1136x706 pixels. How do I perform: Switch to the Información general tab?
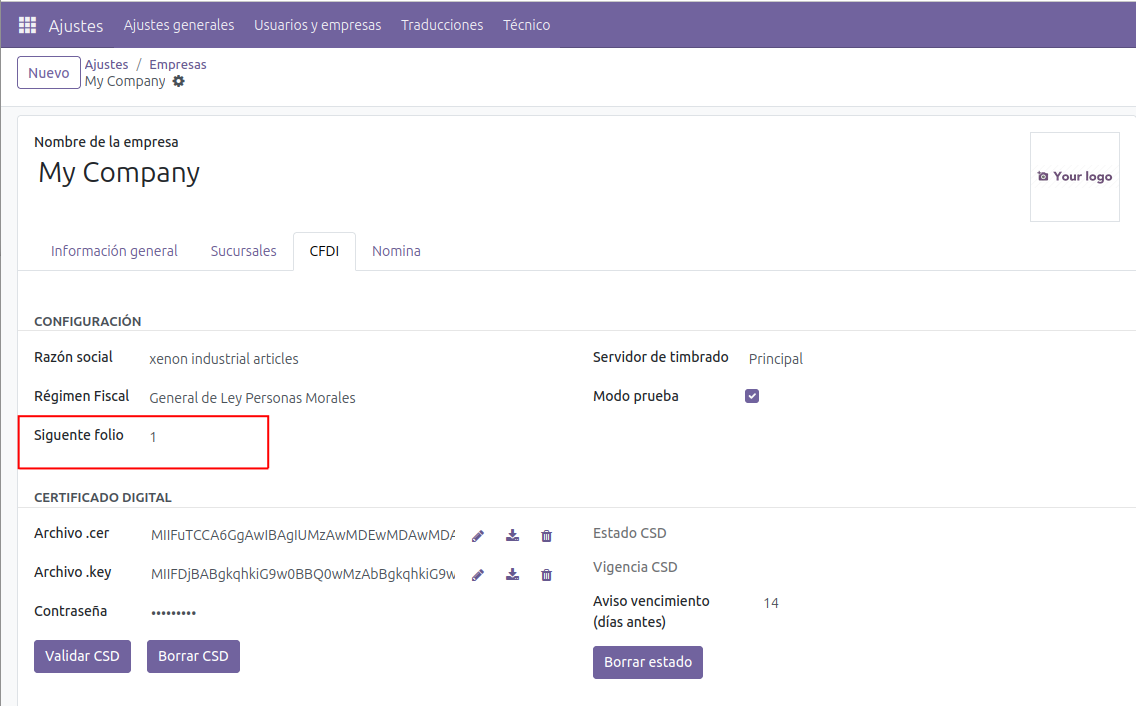(114, 251)
